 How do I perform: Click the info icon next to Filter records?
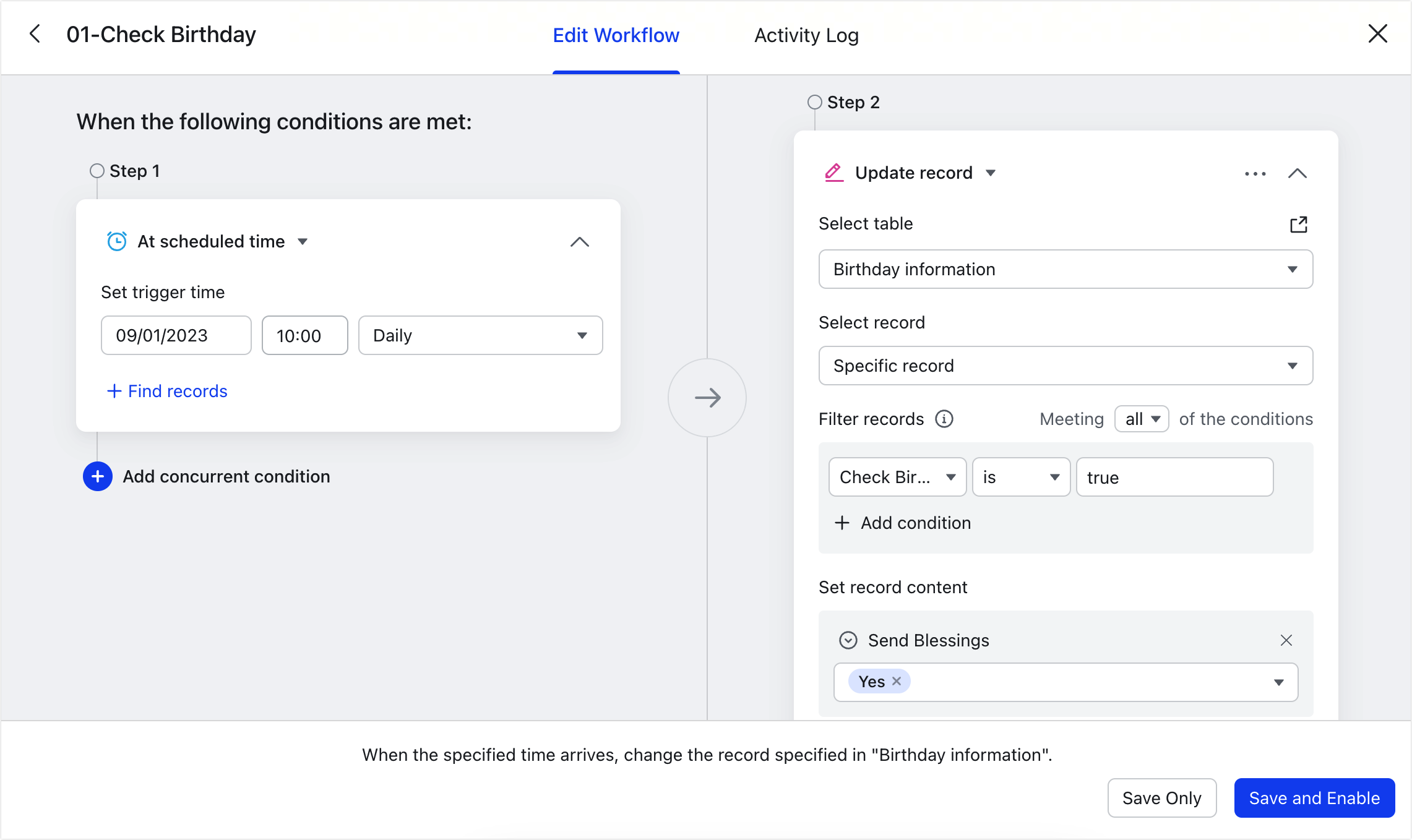(943, 419)
